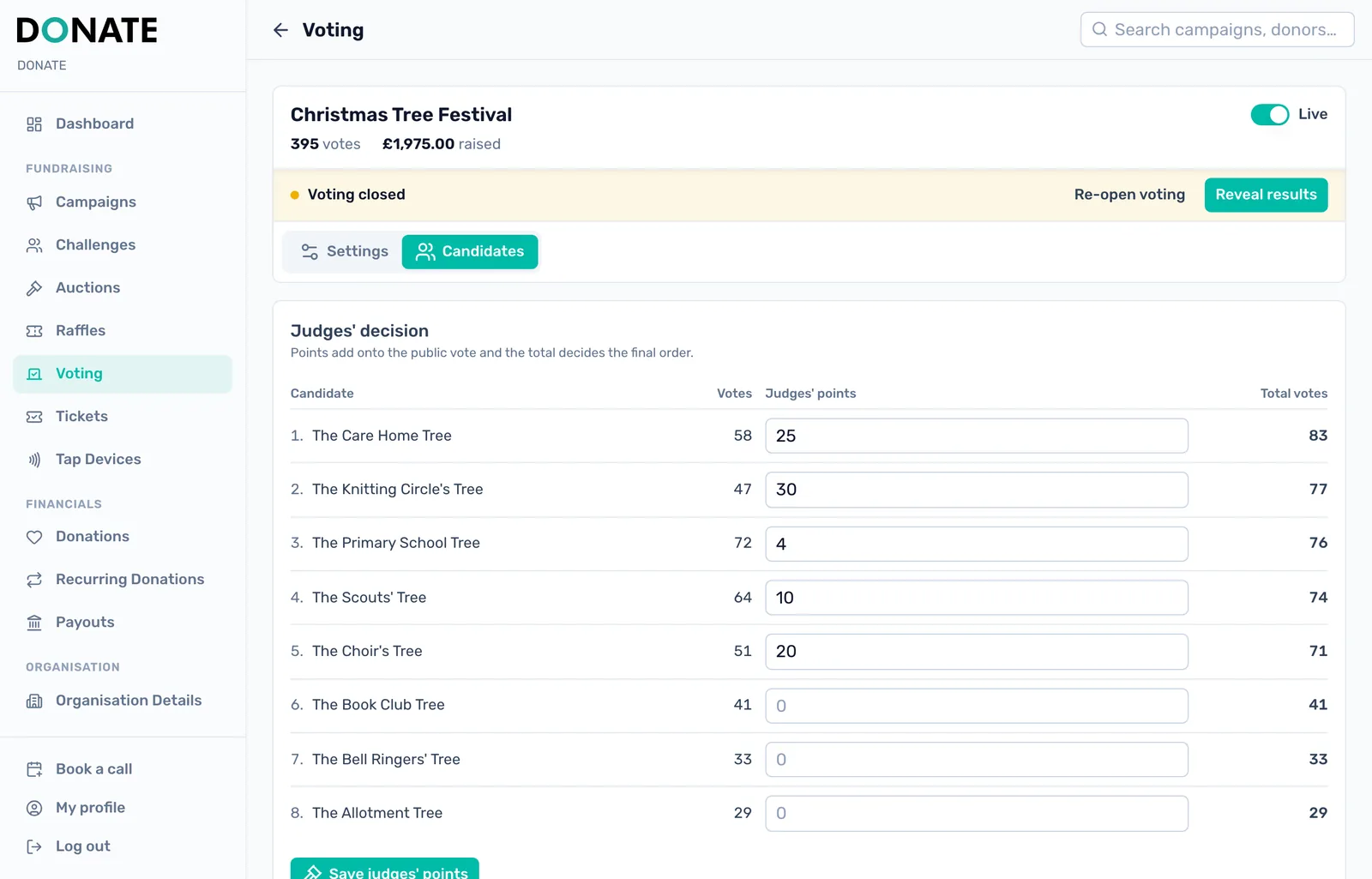
Task: Click the 'Christmas Tree Festival' title
Action: (400, 115)
